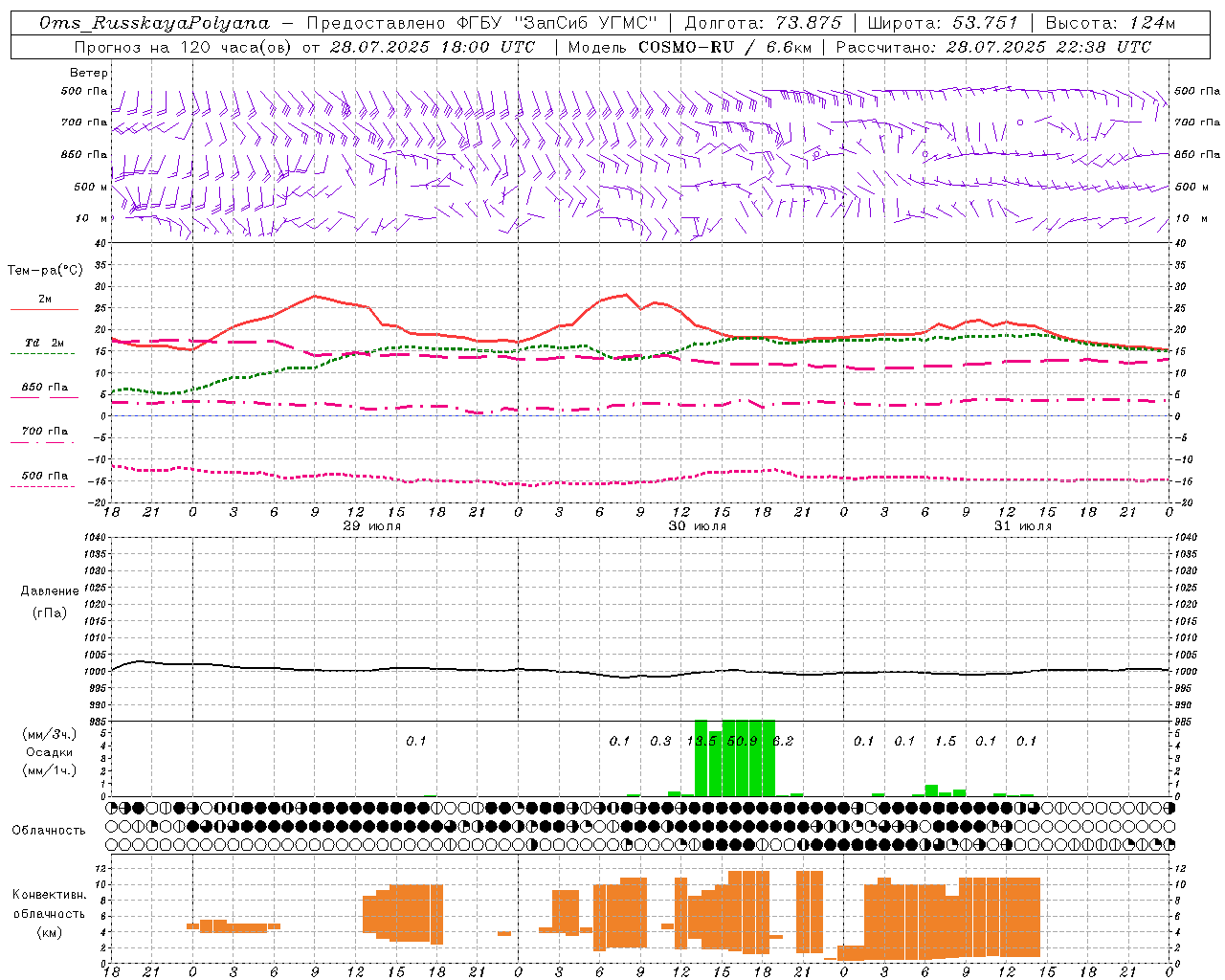
Task: Click the date label 29 июля
Action: point(372,525)
